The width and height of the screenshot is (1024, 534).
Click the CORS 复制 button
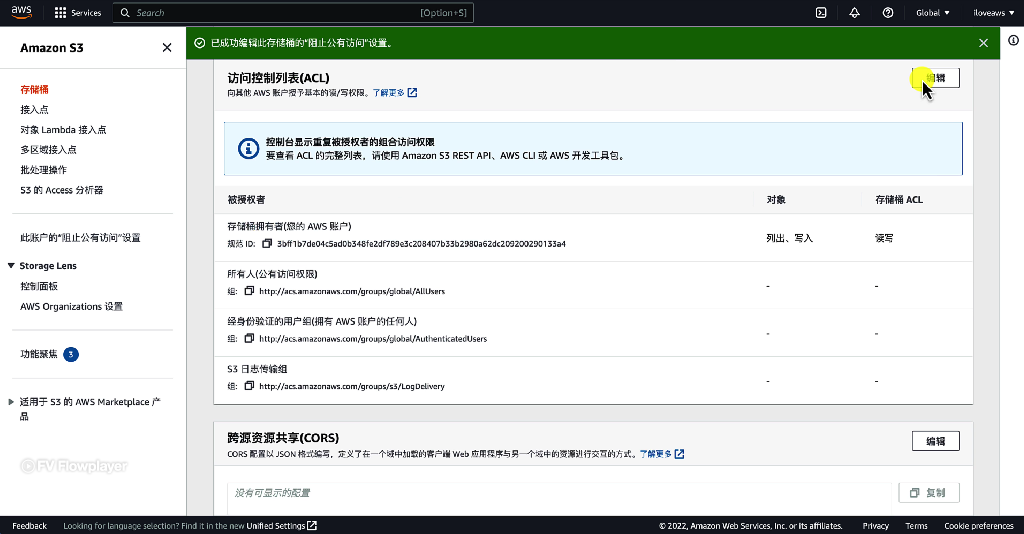click(x=929, y=493)
